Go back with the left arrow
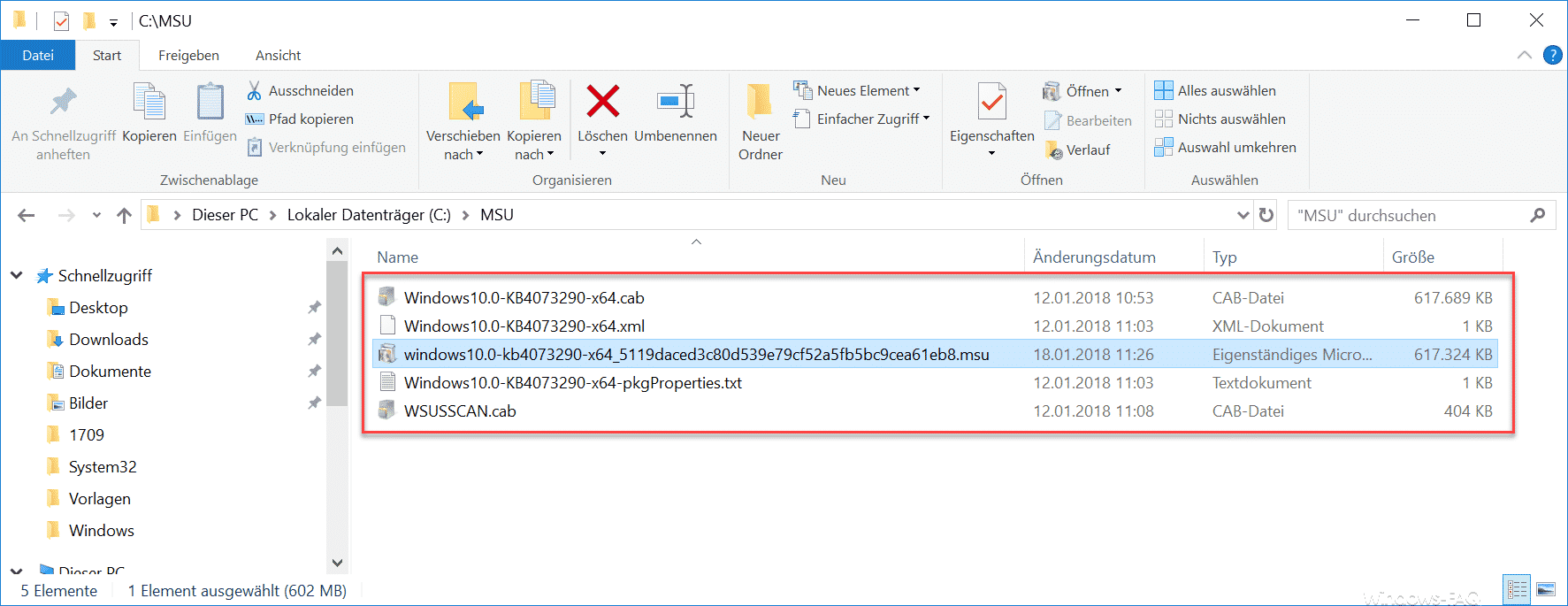The width and height of the screenshot is (1568, 606). click(x=27, y=215)
